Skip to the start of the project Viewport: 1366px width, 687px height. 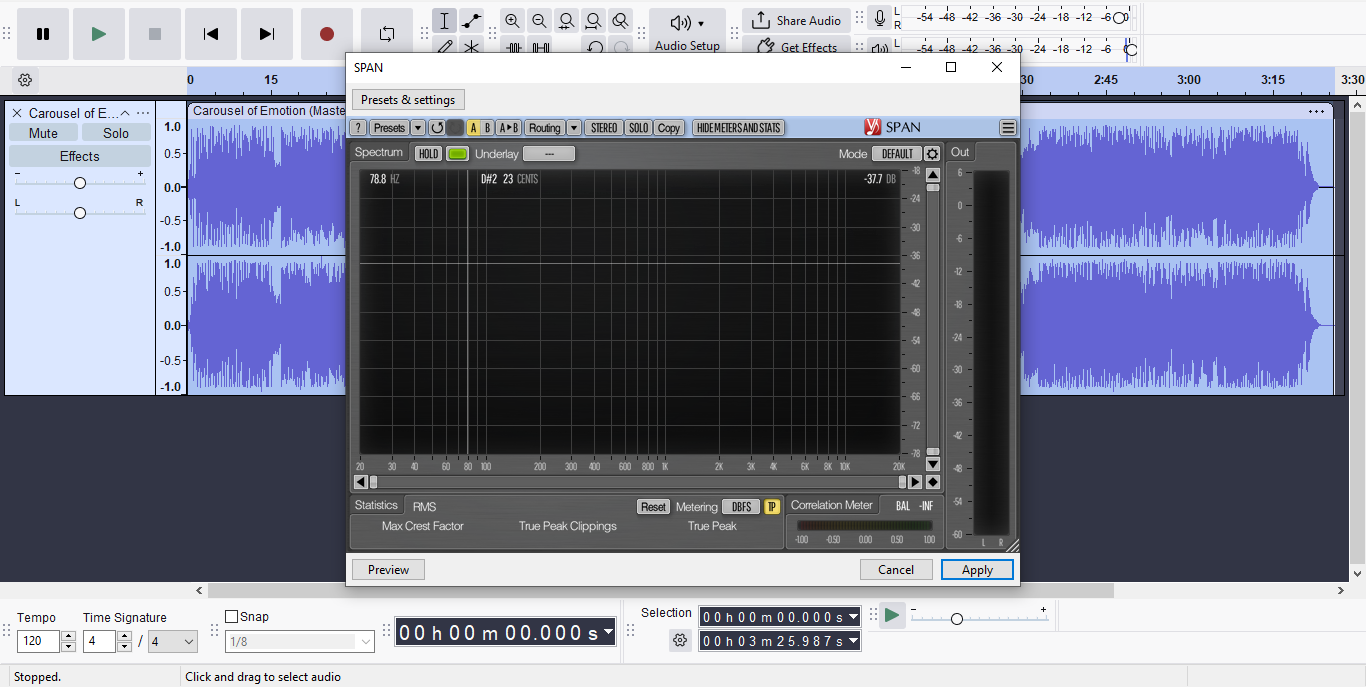tap(211, 34)
